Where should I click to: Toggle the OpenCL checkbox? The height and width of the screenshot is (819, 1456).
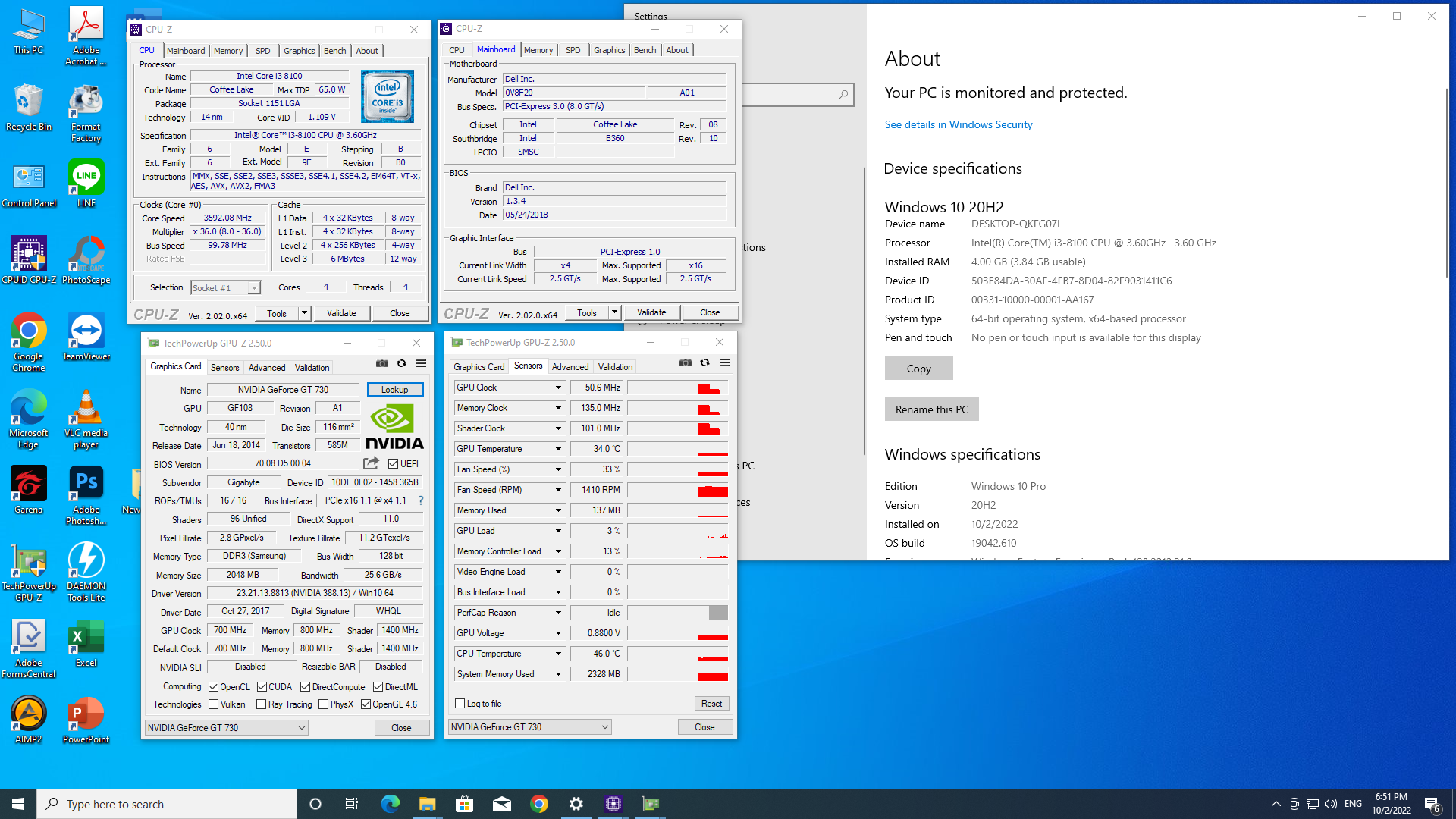pos(214,687)
